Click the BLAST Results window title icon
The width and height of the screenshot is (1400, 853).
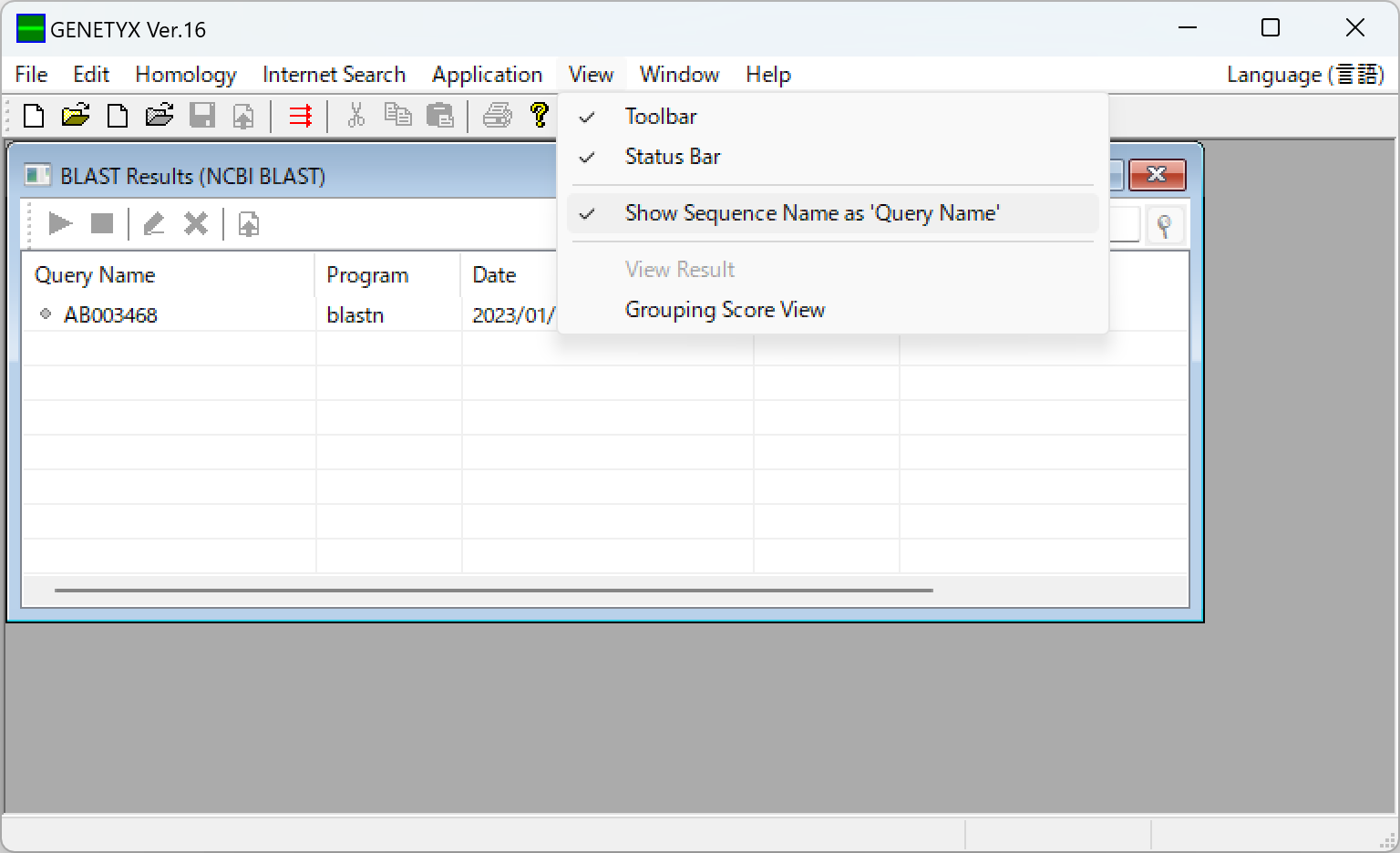[x=37, y=176]
